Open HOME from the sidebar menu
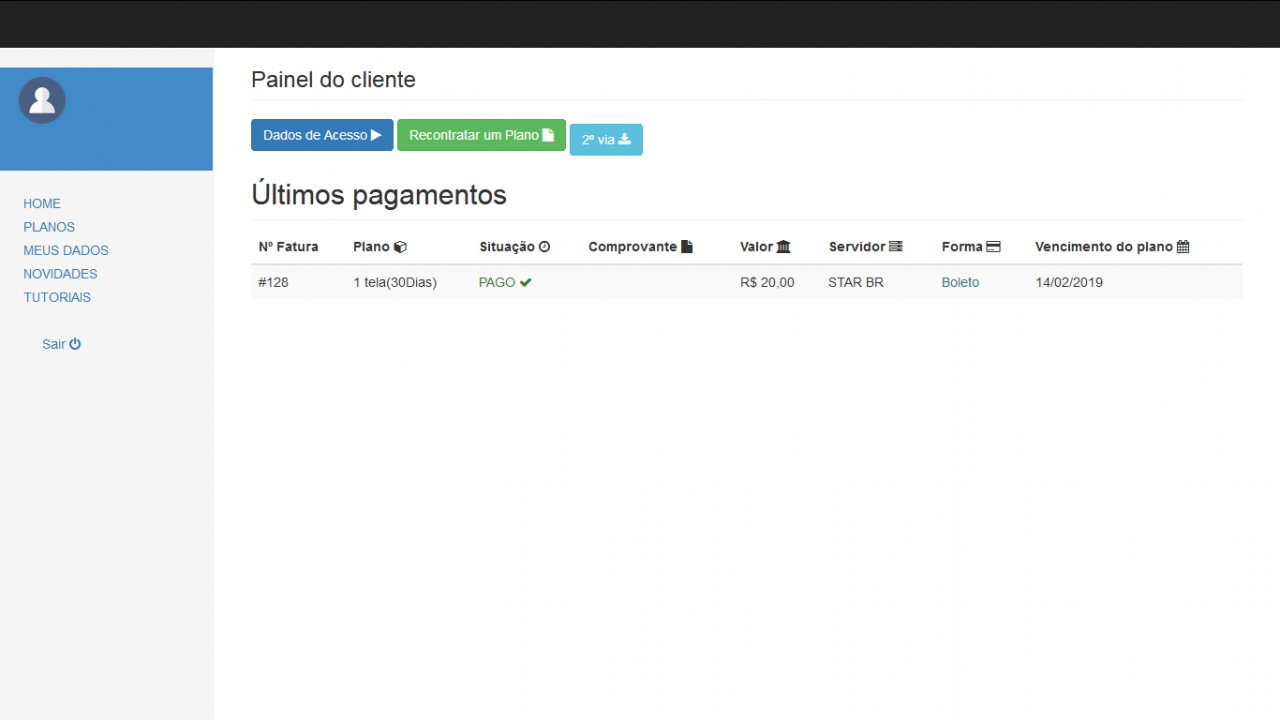Viewport: 1280px width, 720px height. [x=42, y=203]
